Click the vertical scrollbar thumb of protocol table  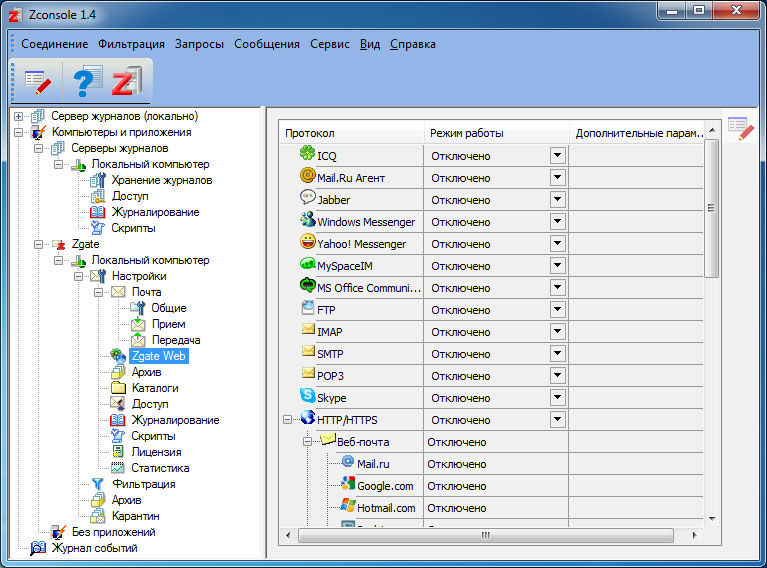(712, 208)
